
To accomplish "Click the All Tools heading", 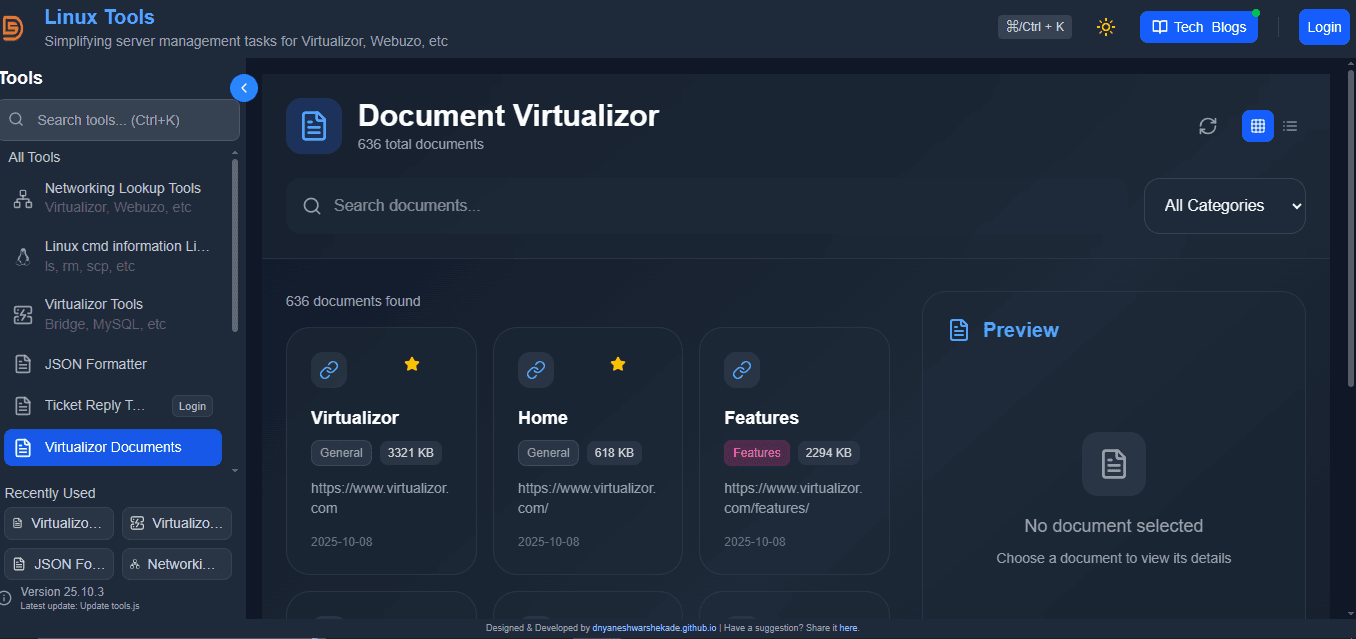I will [34, 157].
